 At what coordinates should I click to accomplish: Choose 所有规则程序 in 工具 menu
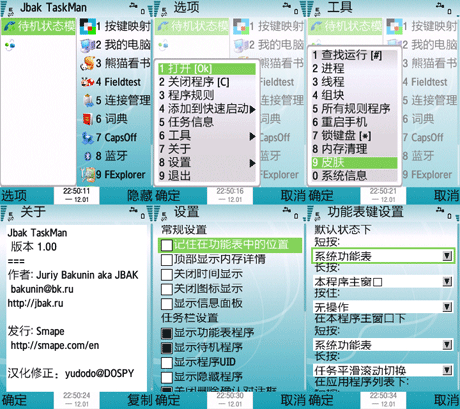(x=354, y=108)
